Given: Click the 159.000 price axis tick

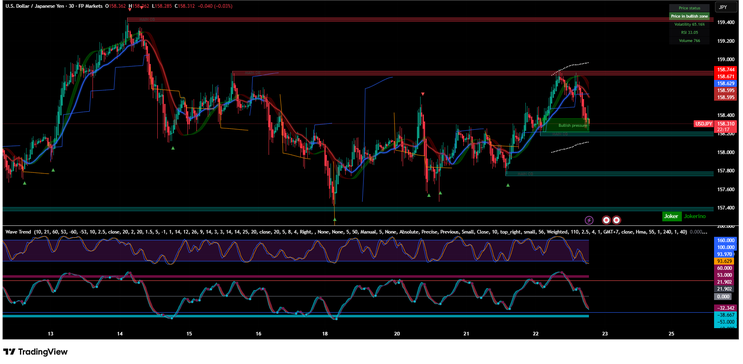Looking at the screenshot, I should point(725,59).
